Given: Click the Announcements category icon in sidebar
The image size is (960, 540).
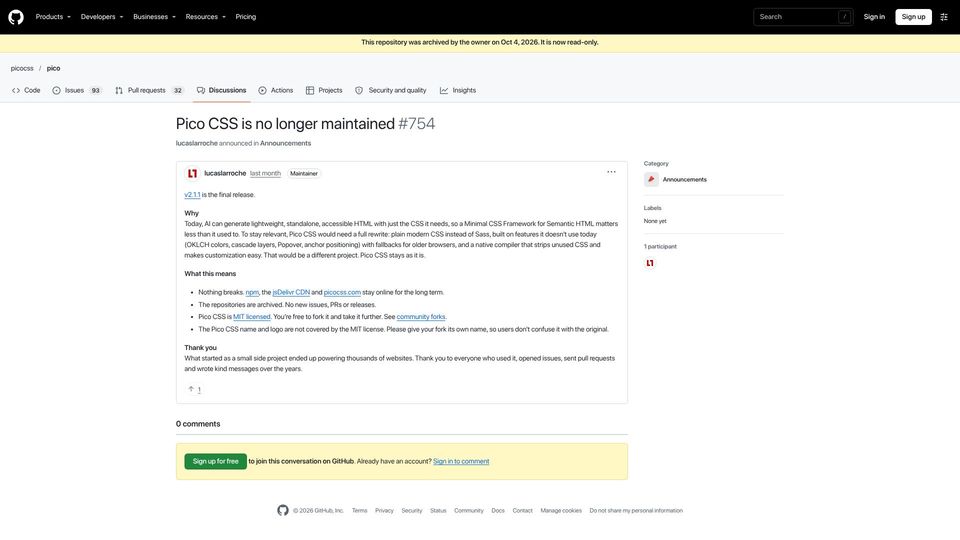Looking at the screenshot, I should click(651, 179).
